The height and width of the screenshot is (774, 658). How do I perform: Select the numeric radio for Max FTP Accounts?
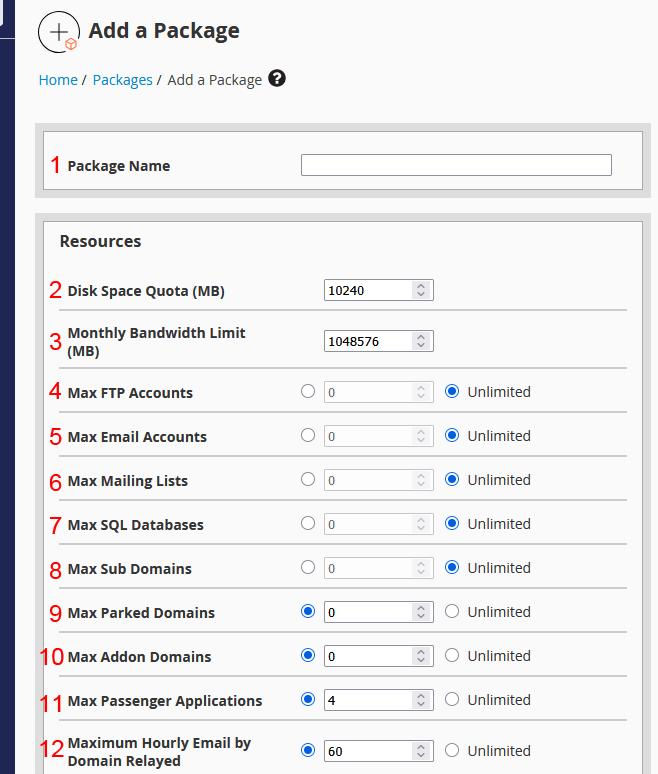tap(308, 392)
